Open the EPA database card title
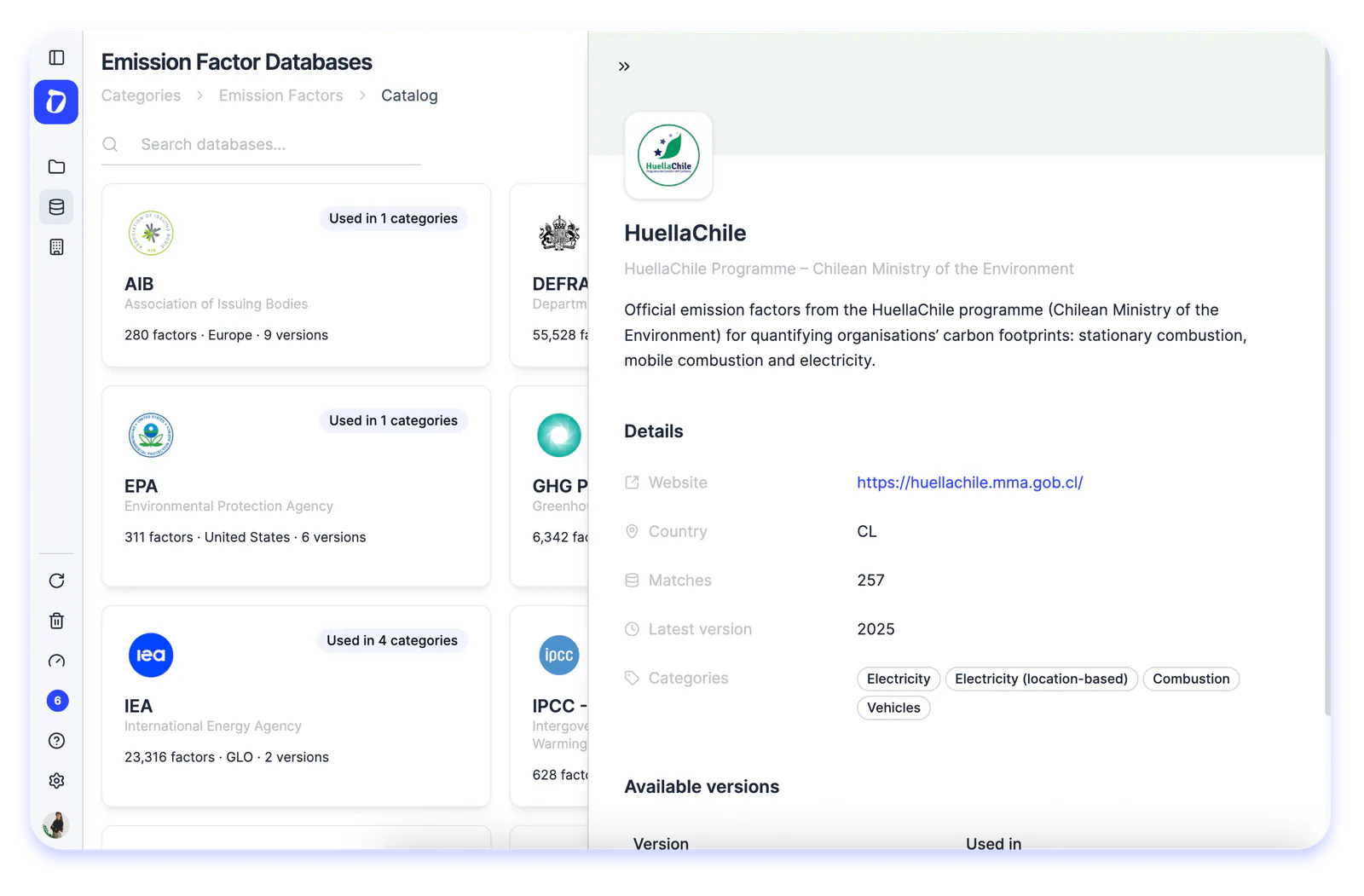 coord(141,486)
